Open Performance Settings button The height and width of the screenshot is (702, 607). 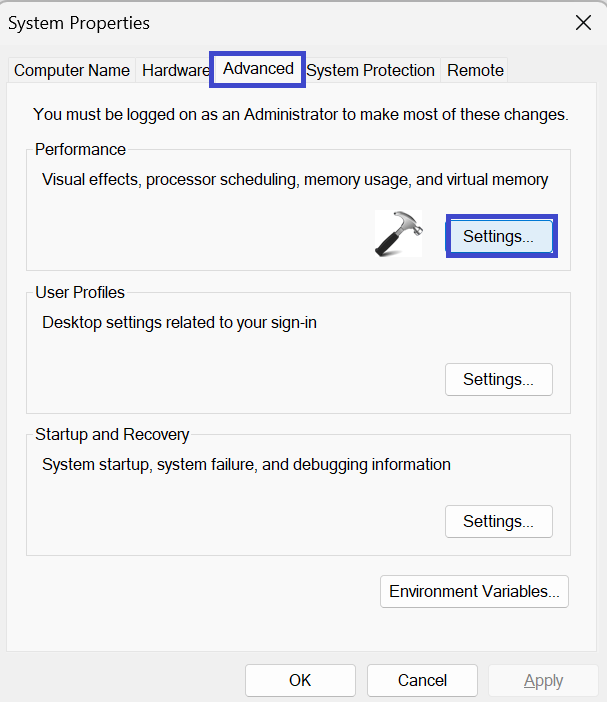(x=499, y=237)
